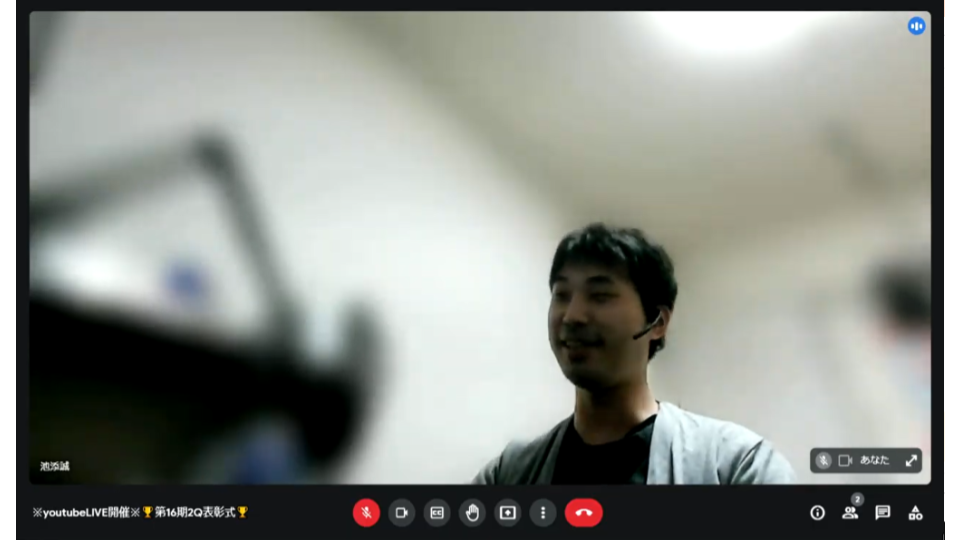Click the blue audio indicator on video
The height and width of the screenshot is (540, 960).
(x=917, y=26)
